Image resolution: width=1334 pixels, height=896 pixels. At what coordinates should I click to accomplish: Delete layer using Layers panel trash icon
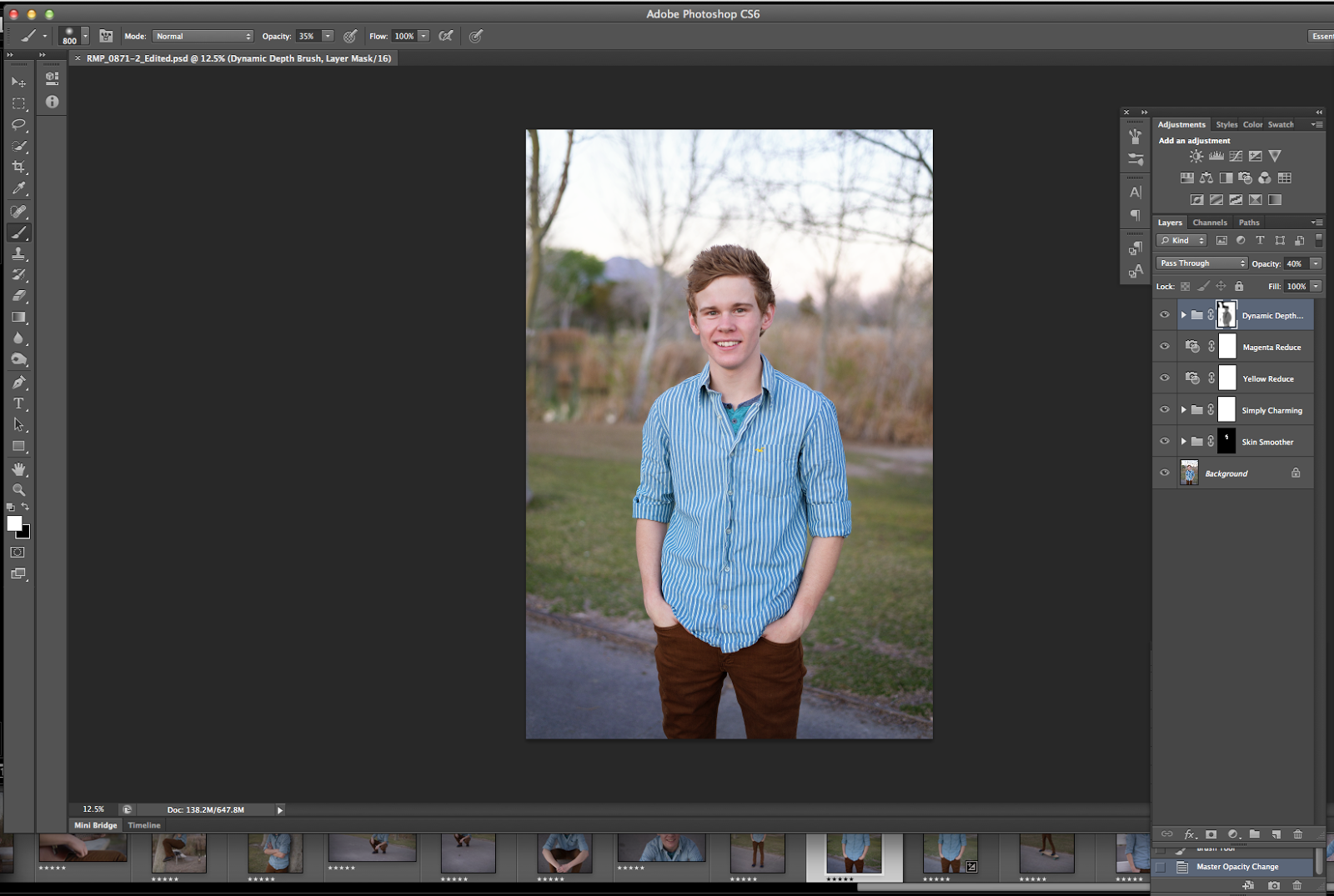[1297, 834]
